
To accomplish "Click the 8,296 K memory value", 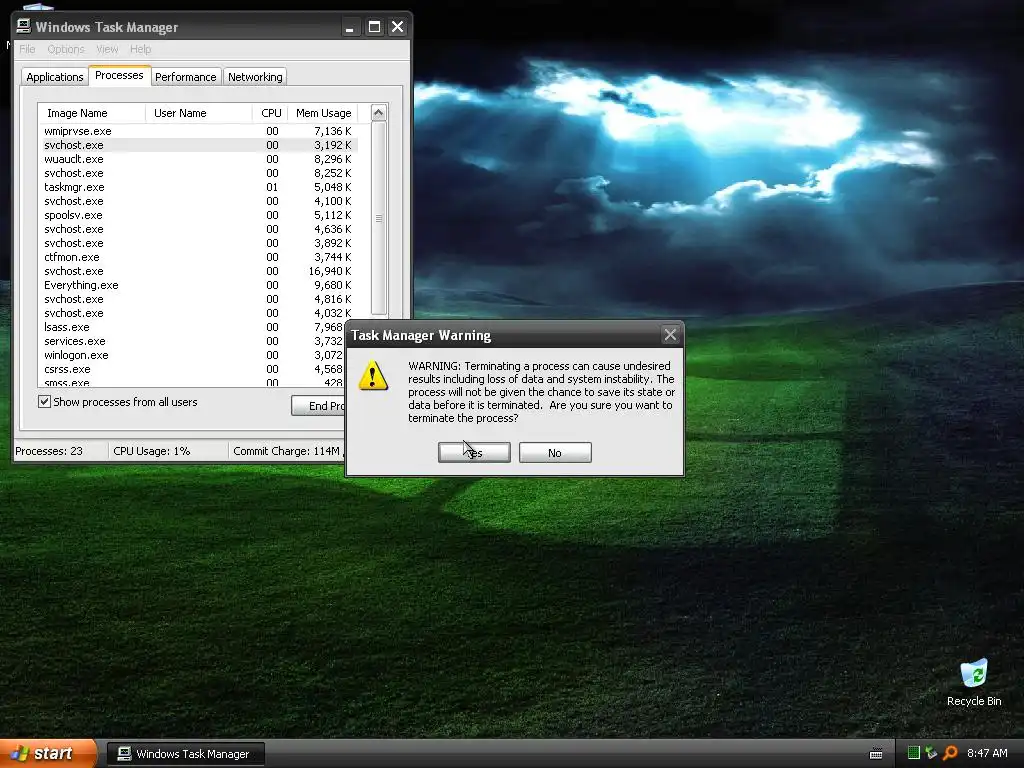I will click(332, 159).
